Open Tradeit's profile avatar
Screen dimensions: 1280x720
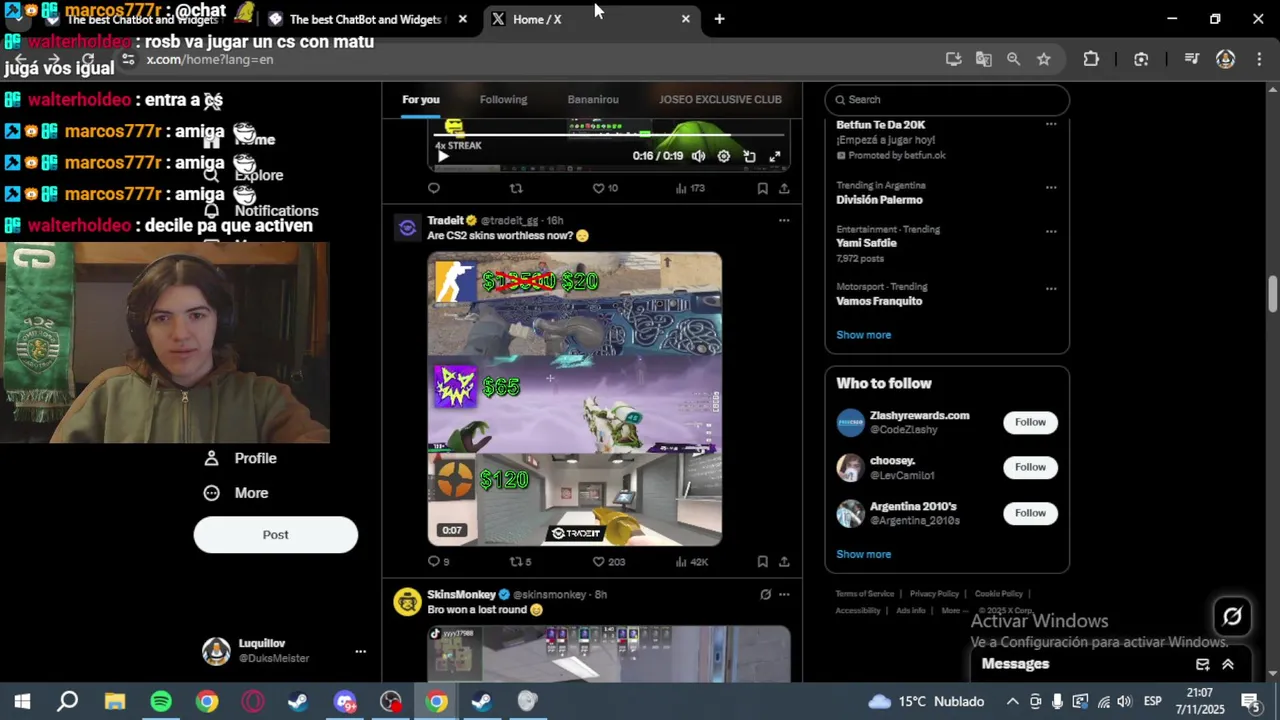click(x=407, y=228)
